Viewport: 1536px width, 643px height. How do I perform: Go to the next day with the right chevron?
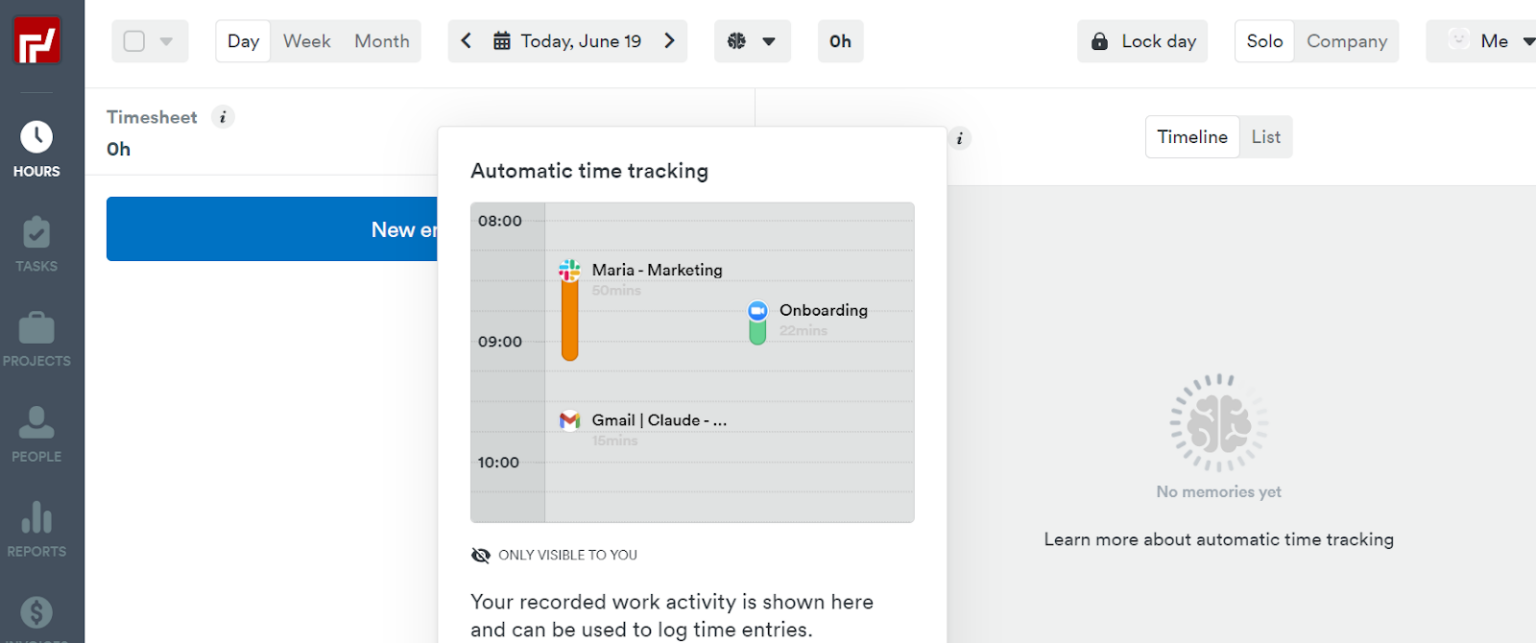tap(668, 41)
